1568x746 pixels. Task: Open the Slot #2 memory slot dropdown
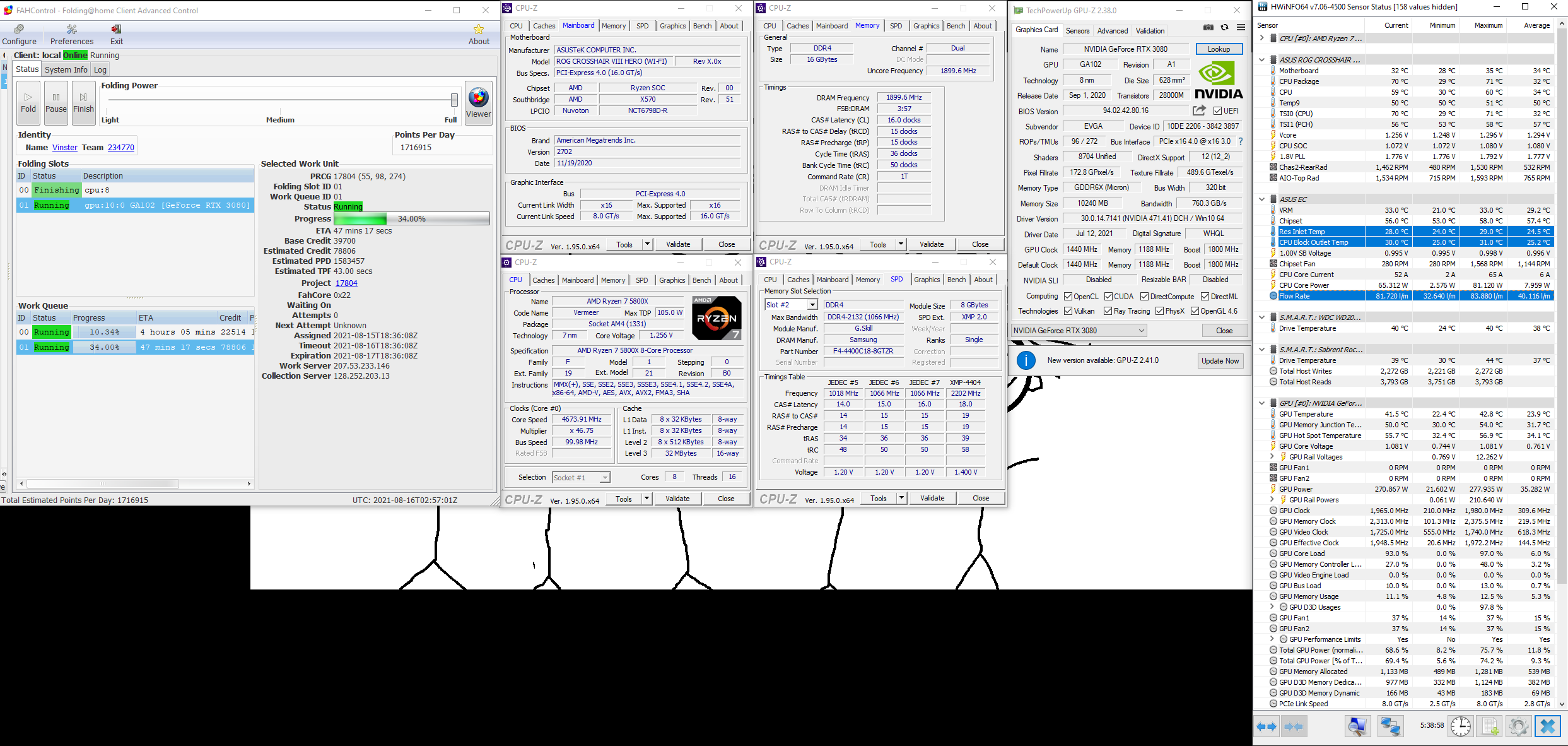tap(792, 305)
